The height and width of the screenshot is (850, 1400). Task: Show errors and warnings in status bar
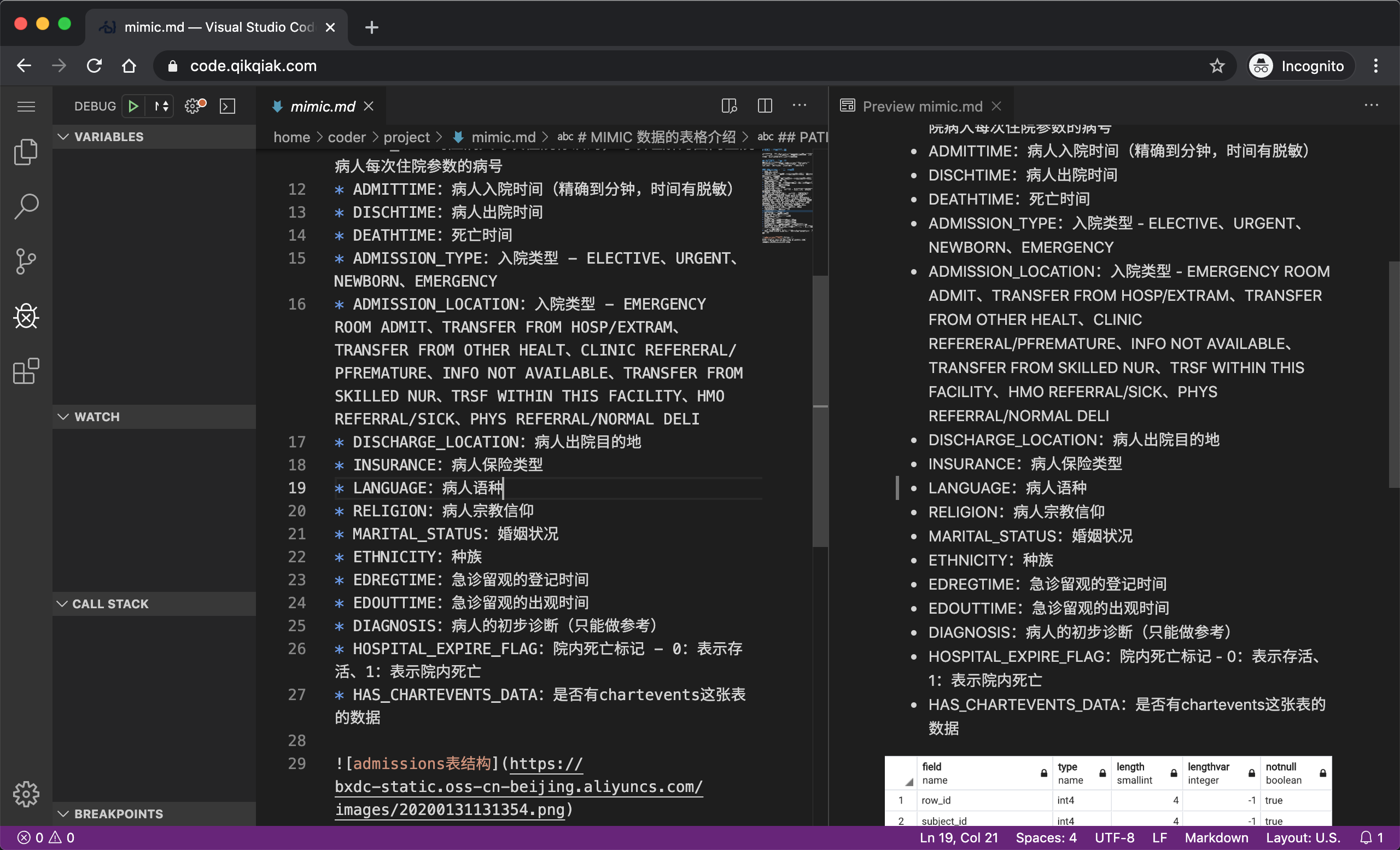[45, 837]
